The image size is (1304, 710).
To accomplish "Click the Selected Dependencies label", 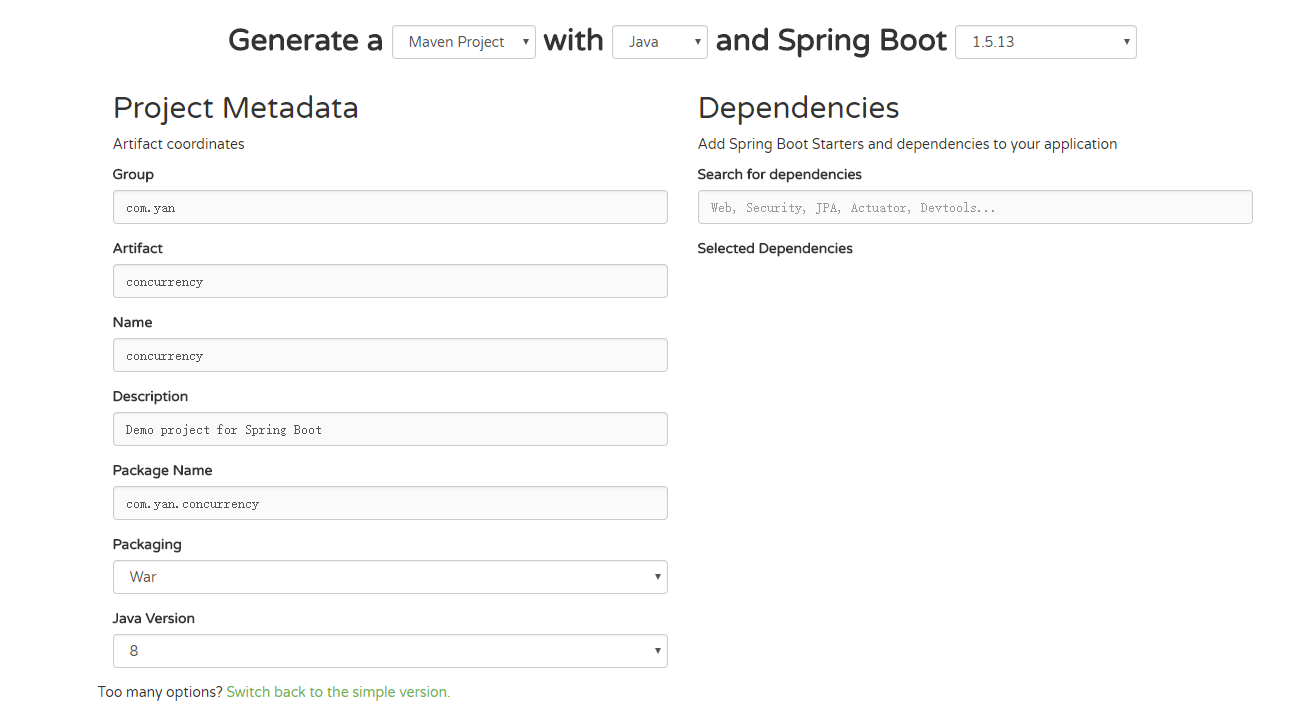I will [775, 248].
